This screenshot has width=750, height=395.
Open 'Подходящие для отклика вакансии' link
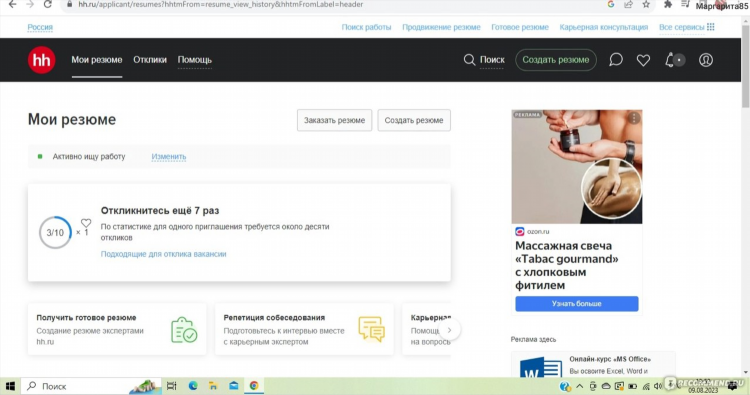[x=164, y=254]
